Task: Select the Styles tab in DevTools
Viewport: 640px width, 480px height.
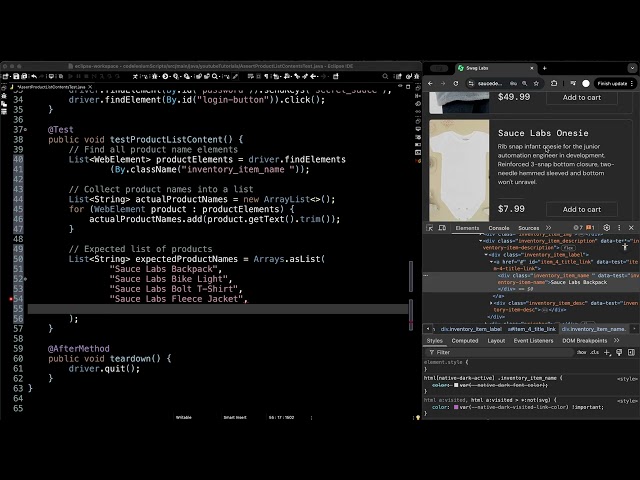Action: (x=435, y=340)
